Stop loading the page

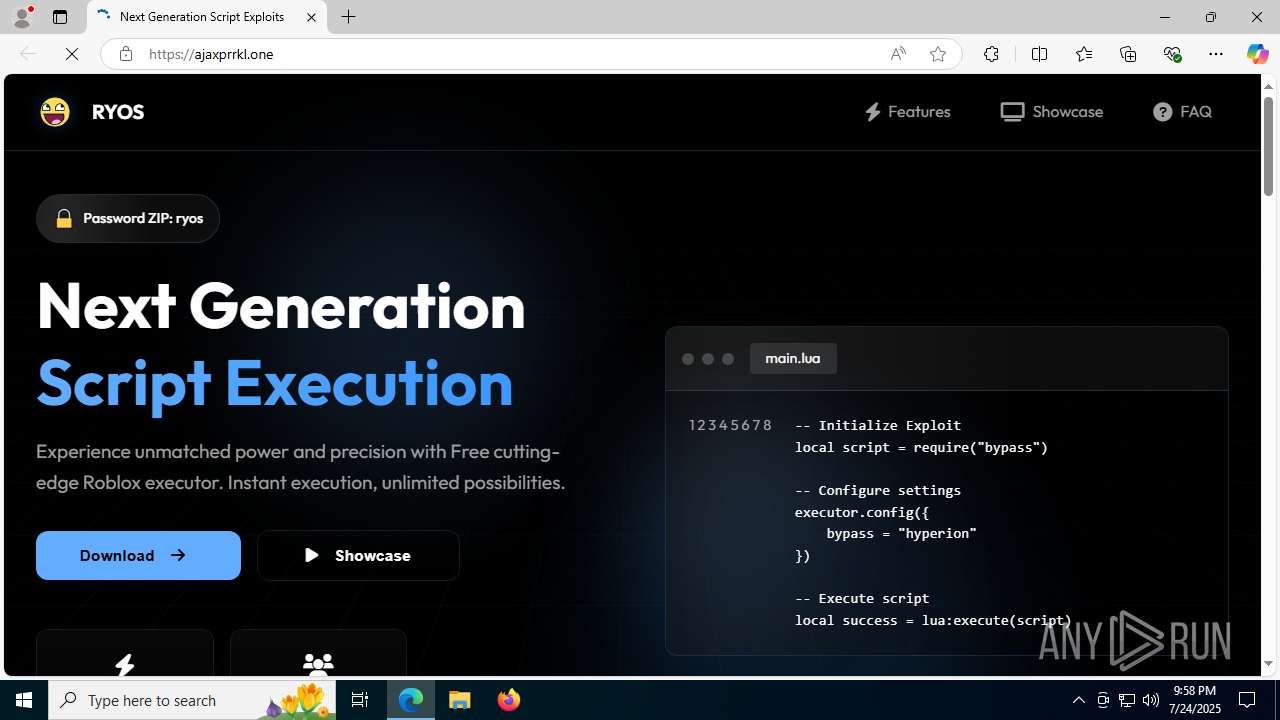pos(72,54)
